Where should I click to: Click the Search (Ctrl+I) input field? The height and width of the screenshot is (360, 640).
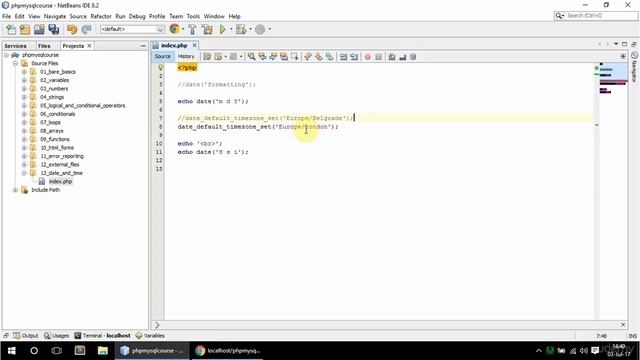596,16
